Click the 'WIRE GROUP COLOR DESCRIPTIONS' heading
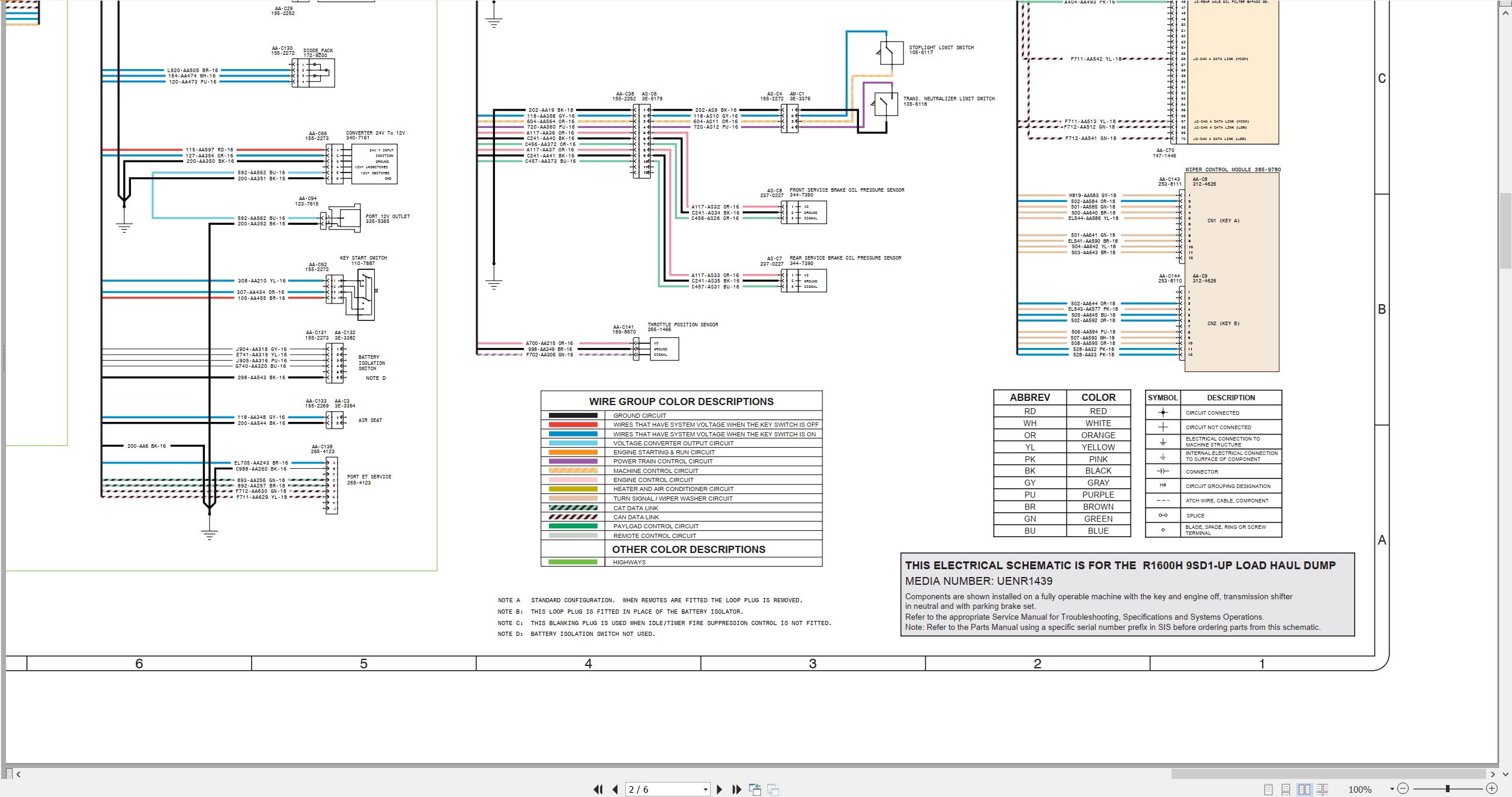1512x797 pixels. (x=681, y=402)
